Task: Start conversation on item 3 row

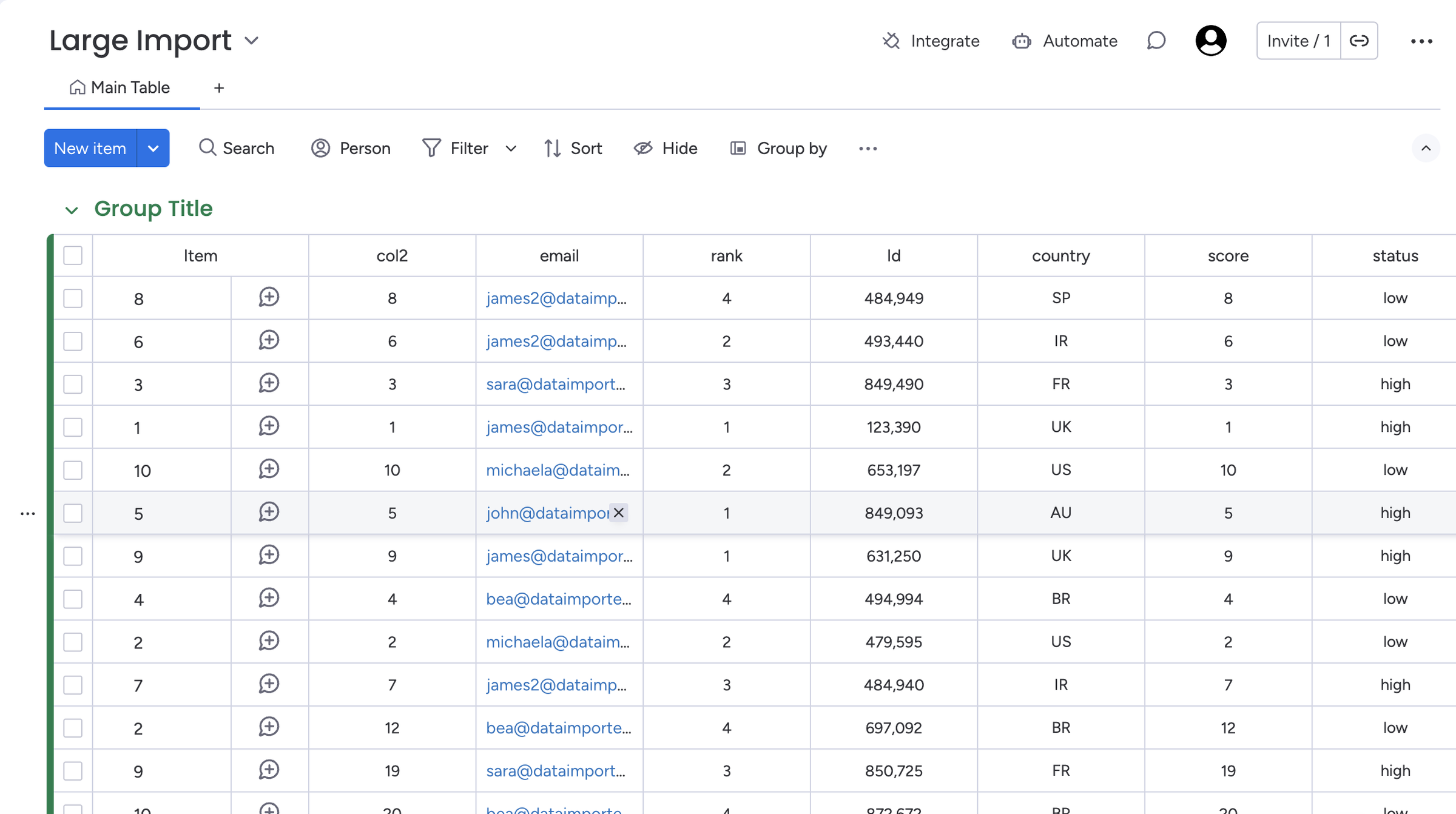Action: point(269,383)
